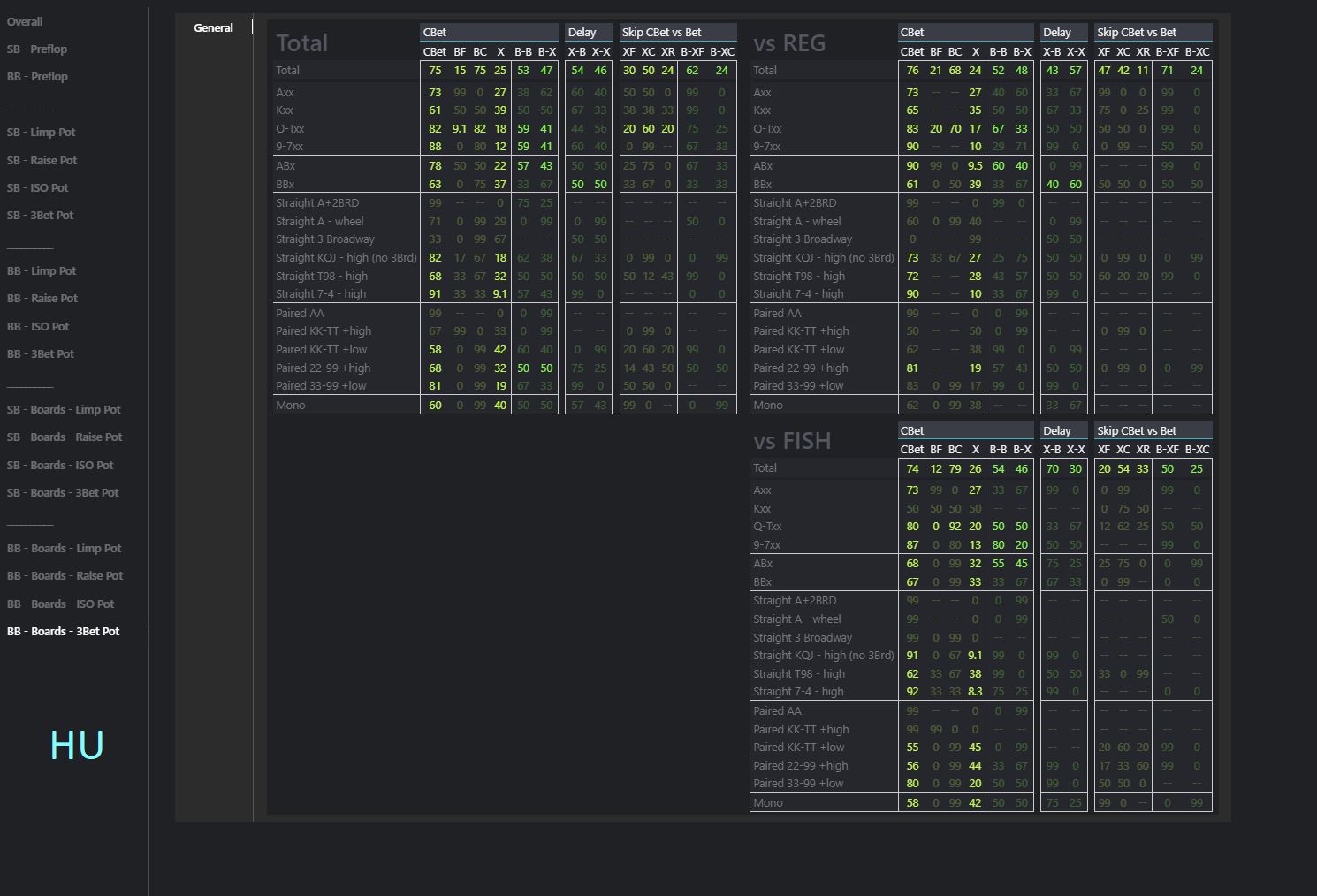Click the HU mode label
Screen dimensions: 1317x896
77,745
